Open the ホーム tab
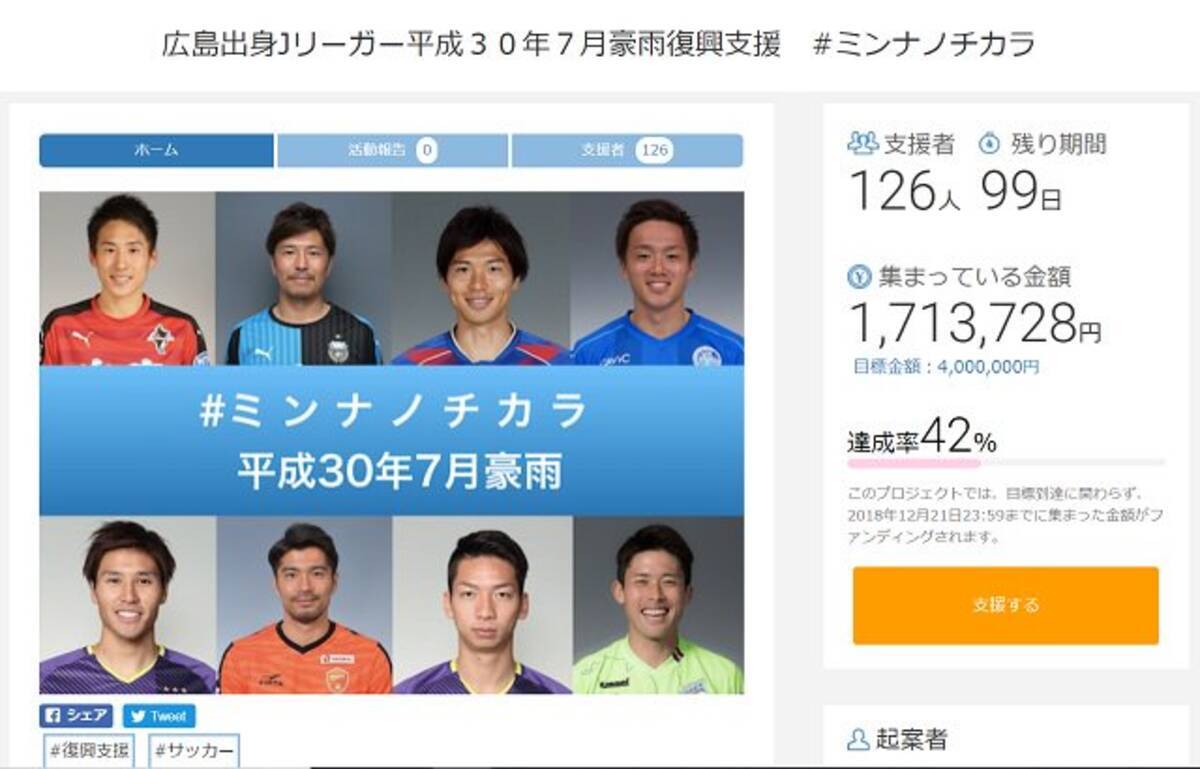Image resolution: width=1200 pixels, height=769 pixels. tap(156, 151)
